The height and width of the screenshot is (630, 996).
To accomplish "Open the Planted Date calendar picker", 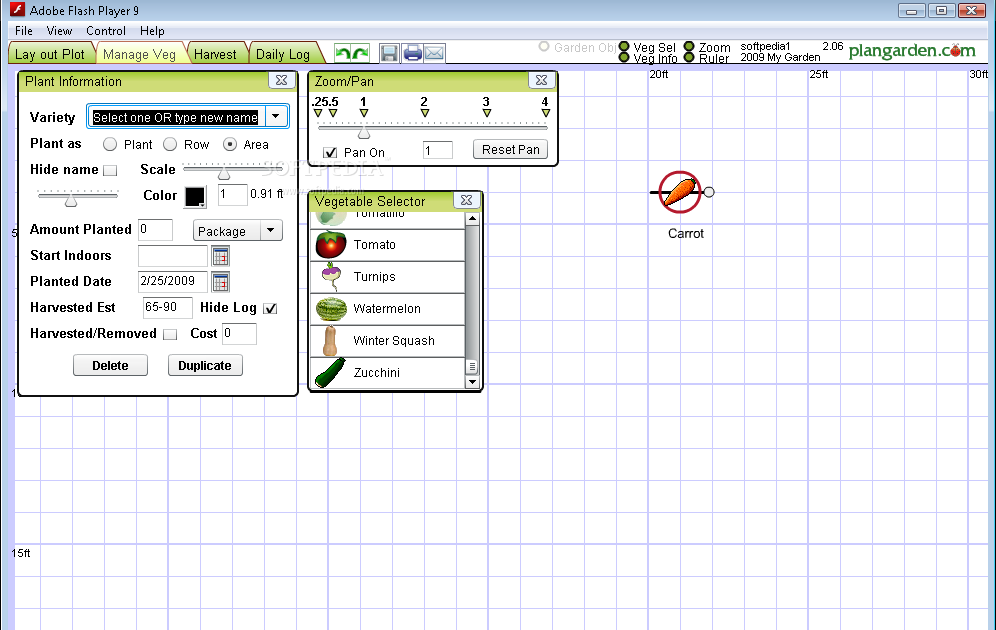I will (220, 281).
